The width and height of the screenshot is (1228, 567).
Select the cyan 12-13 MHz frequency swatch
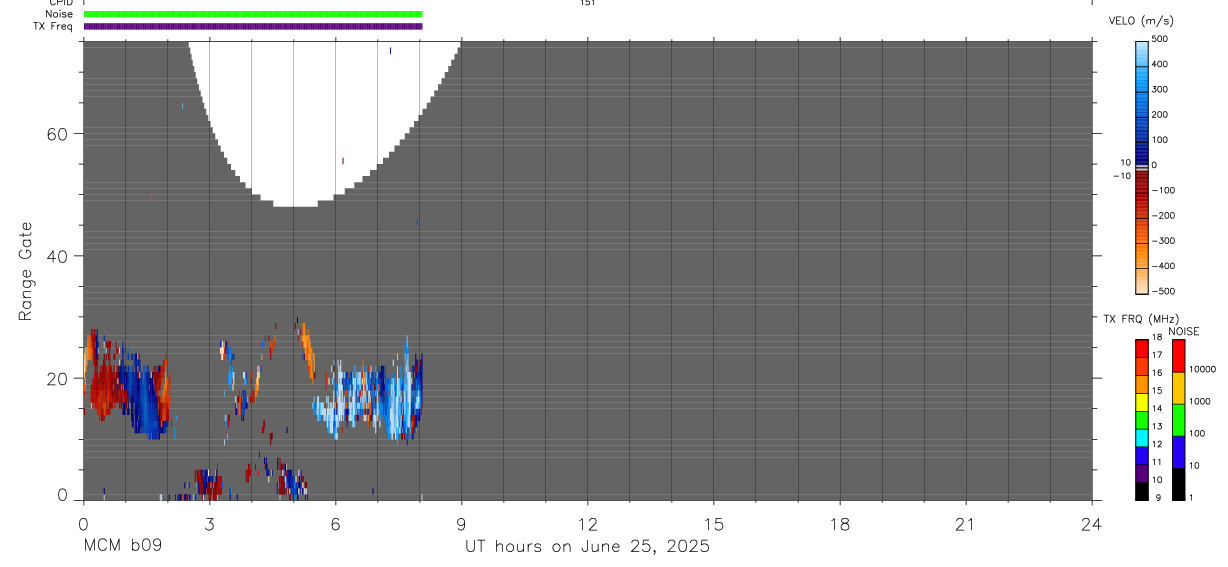tap(1142, 437)
